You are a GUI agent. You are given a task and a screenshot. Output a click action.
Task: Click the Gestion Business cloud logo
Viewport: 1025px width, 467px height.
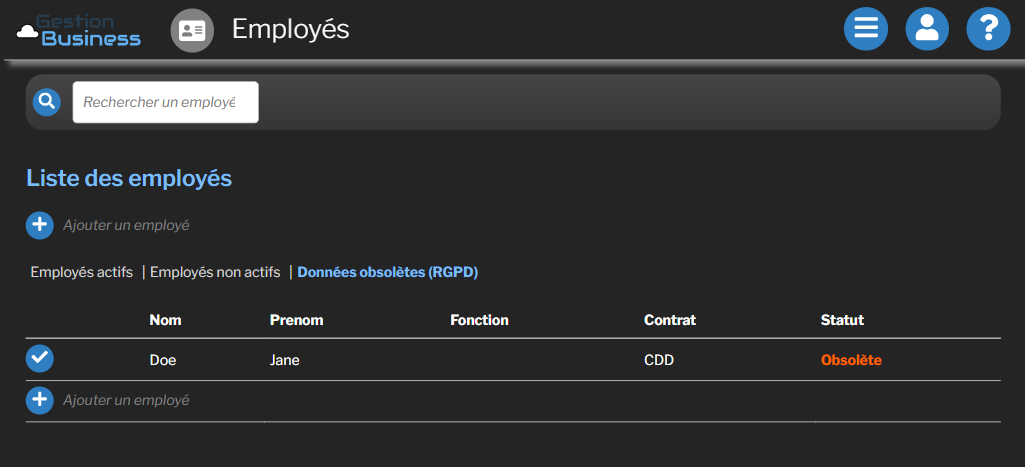coord(79,30)
